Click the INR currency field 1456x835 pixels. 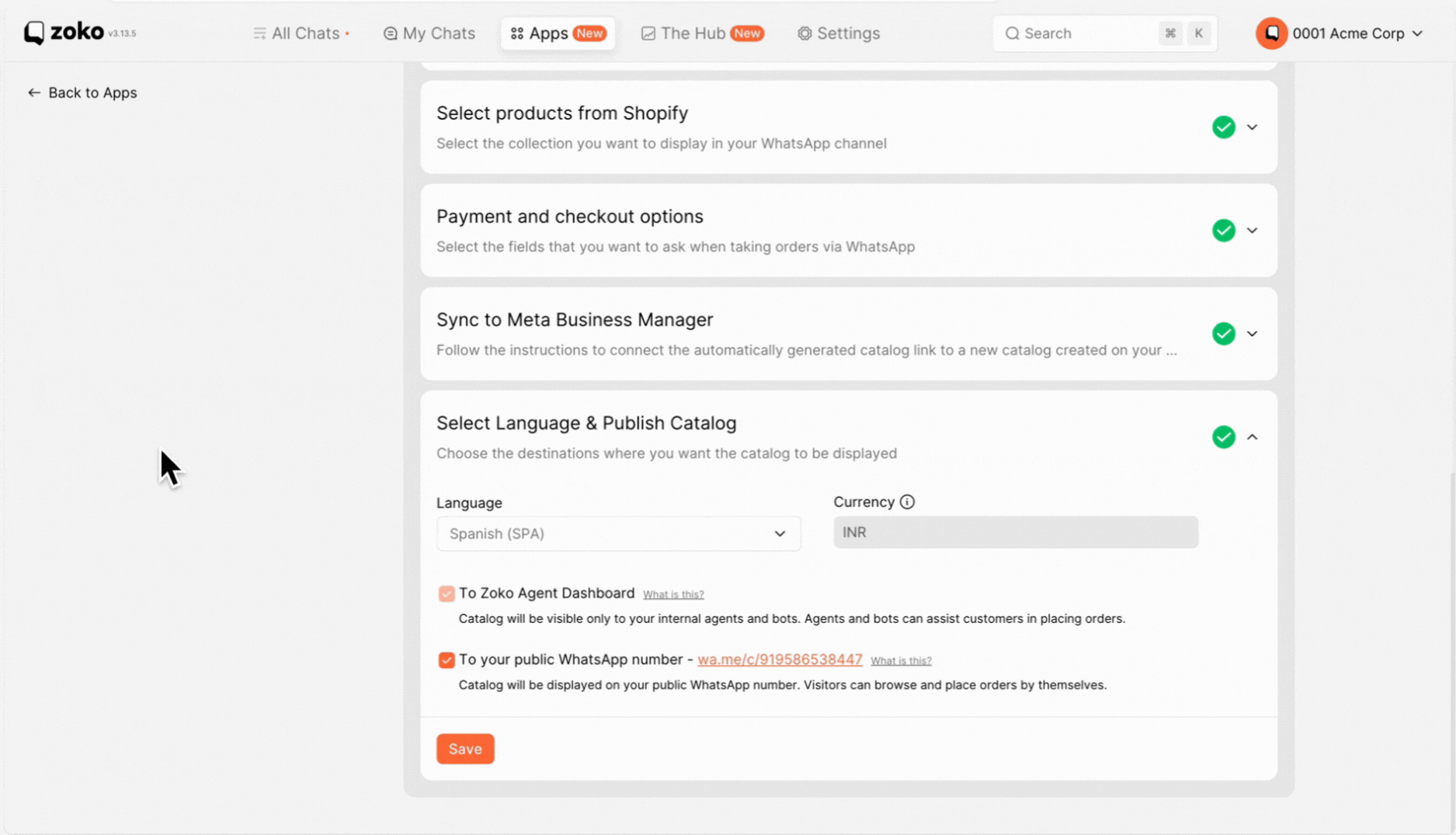(x=1015, y=532)
